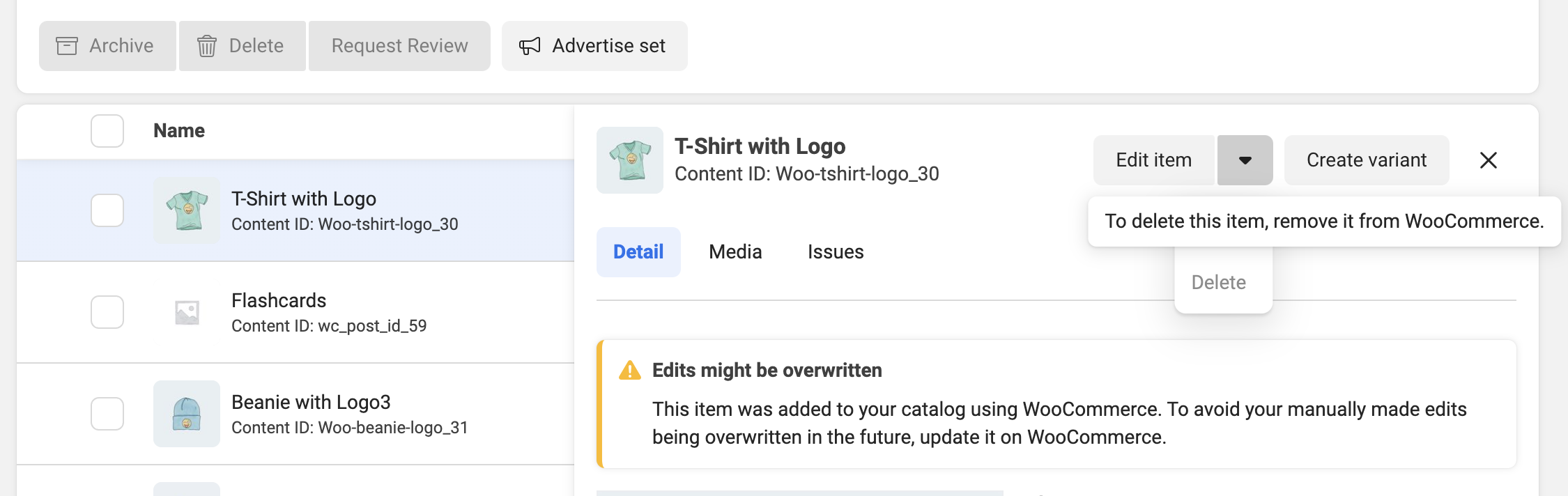Switch to the Detail tab

tap(638, 252)
